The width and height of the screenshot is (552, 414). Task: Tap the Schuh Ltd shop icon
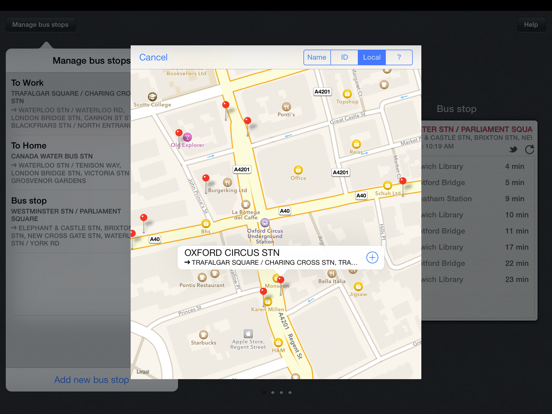pyautogui.click(x=388, y=185)
